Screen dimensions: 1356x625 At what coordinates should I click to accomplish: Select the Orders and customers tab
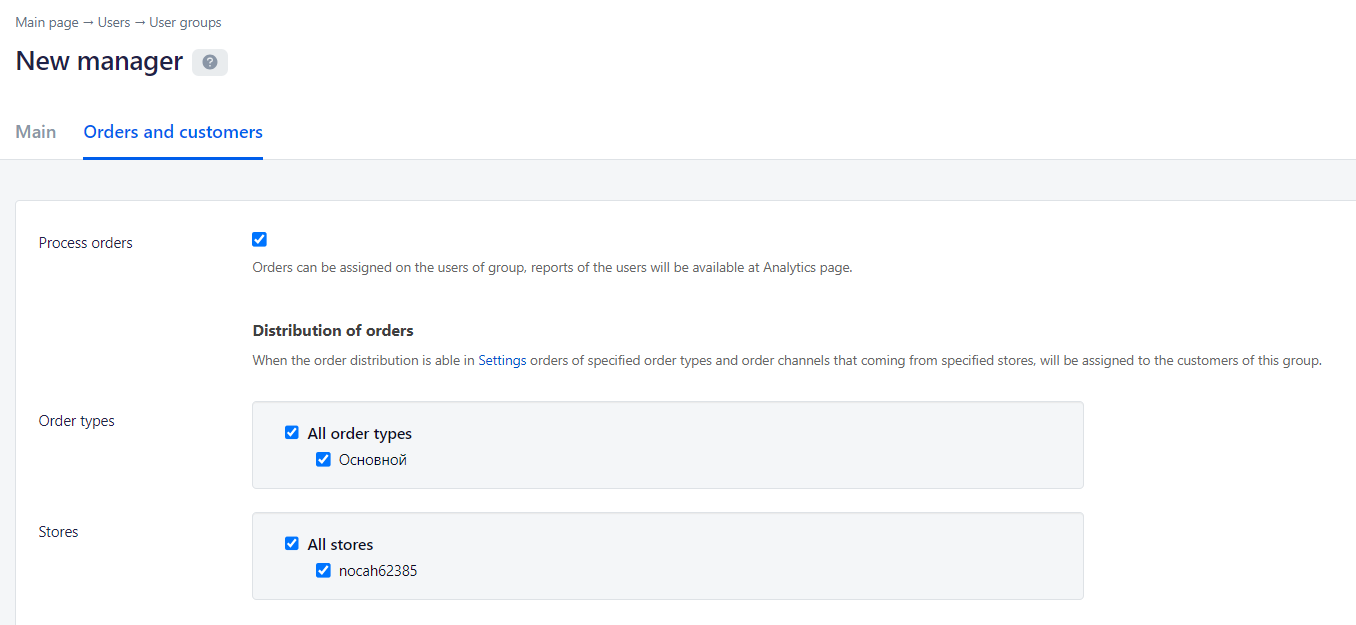(173, 132)
